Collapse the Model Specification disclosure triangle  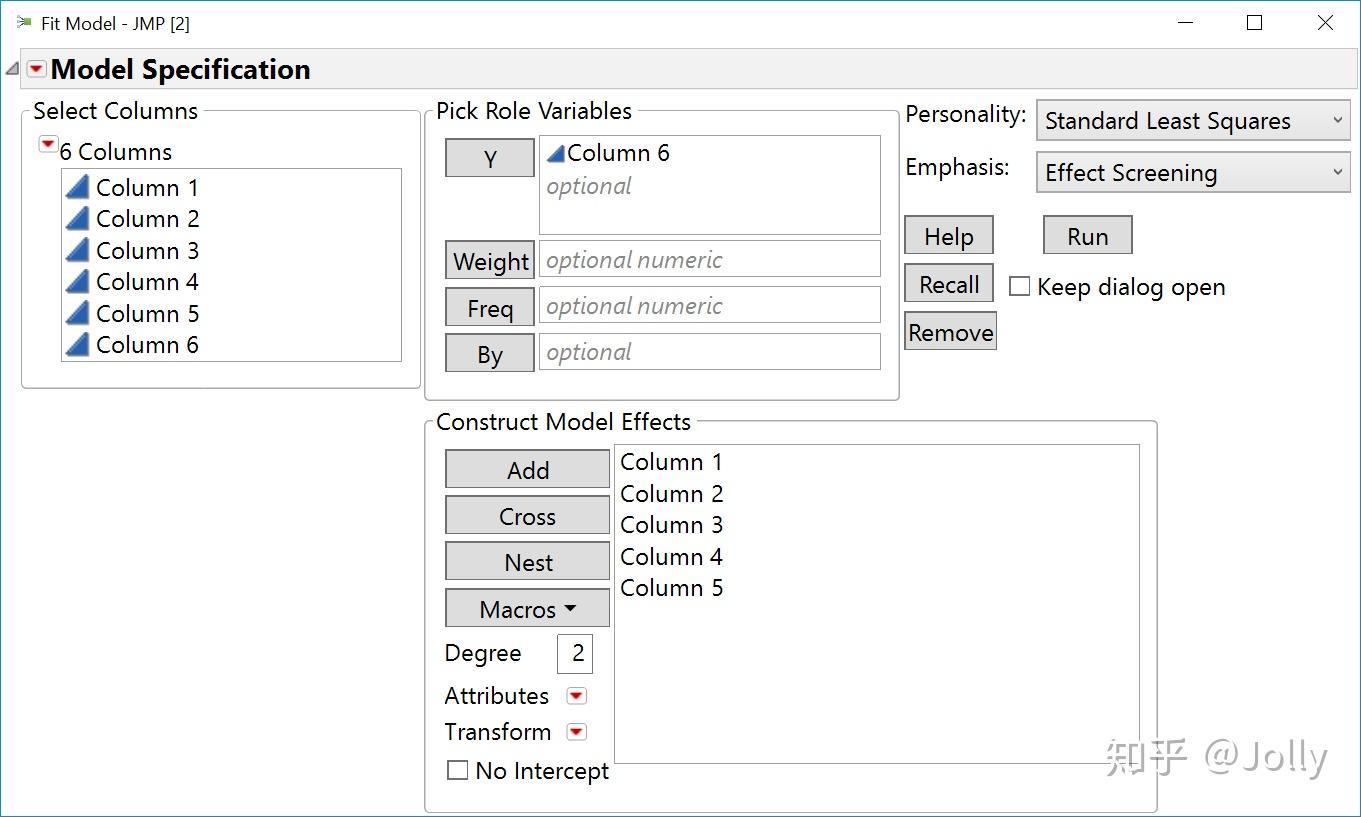pyautogui.click(x=12, y=69)
